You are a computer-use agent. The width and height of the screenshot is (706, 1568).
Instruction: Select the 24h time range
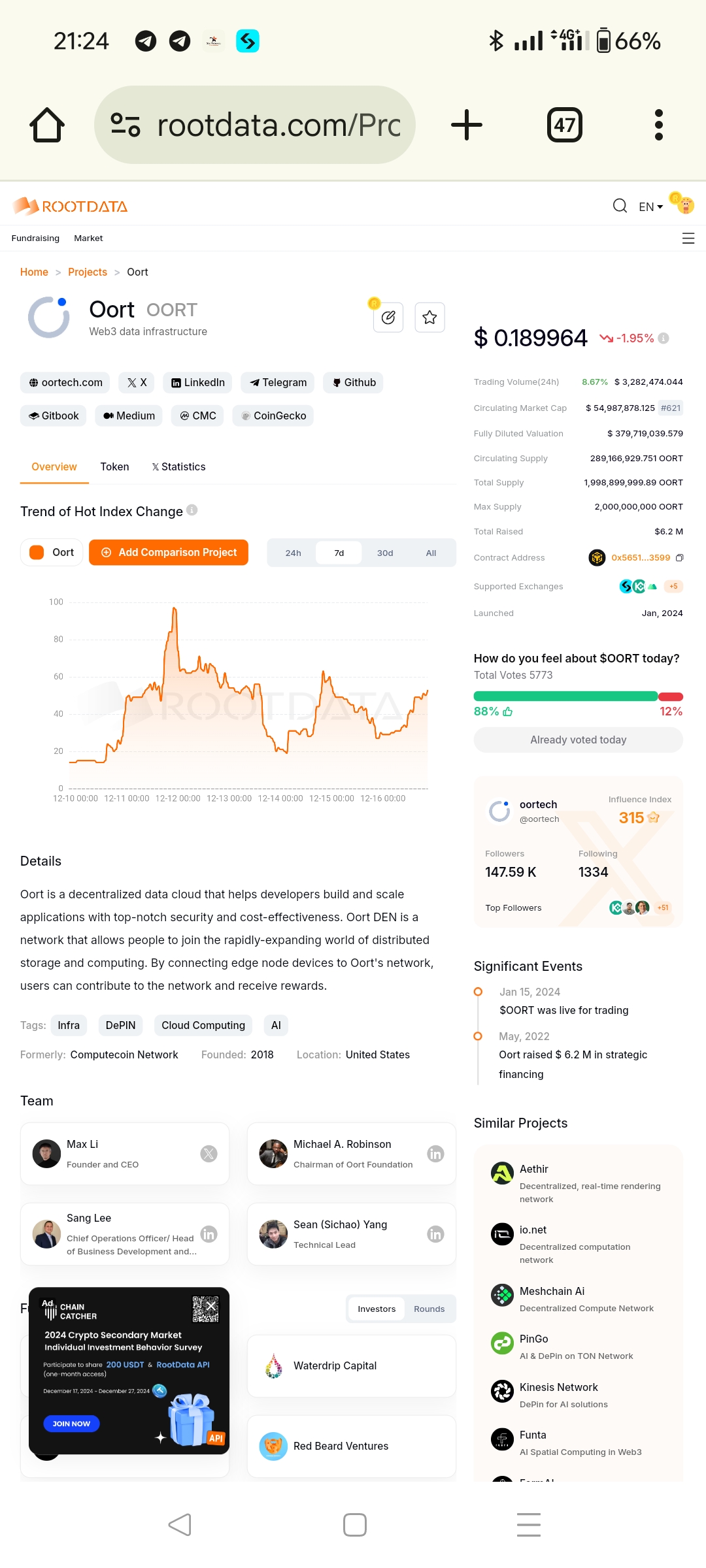293,553
